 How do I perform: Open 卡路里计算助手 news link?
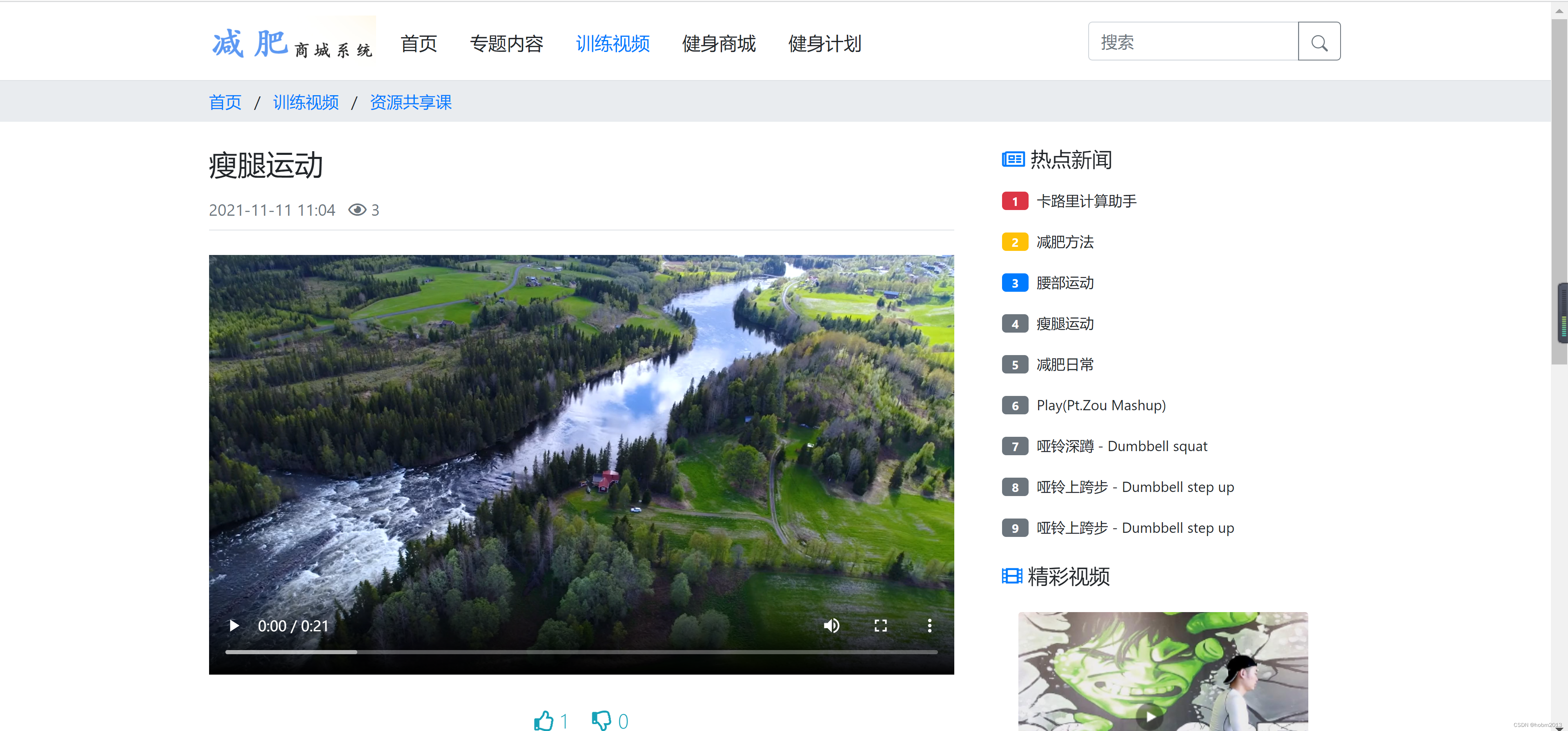pos(1087,201)
